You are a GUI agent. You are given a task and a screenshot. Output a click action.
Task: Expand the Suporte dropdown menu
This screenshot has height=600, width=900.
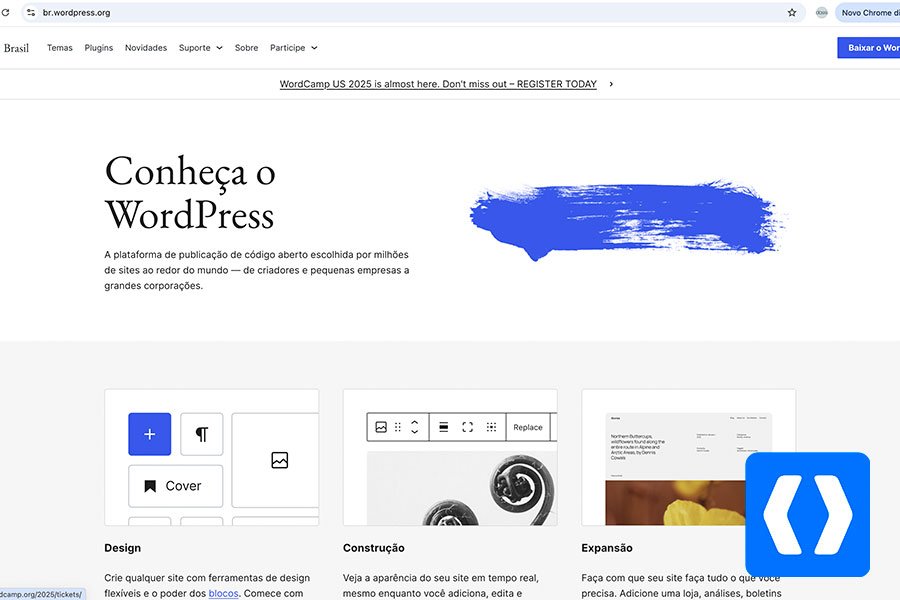click(200, 48)
